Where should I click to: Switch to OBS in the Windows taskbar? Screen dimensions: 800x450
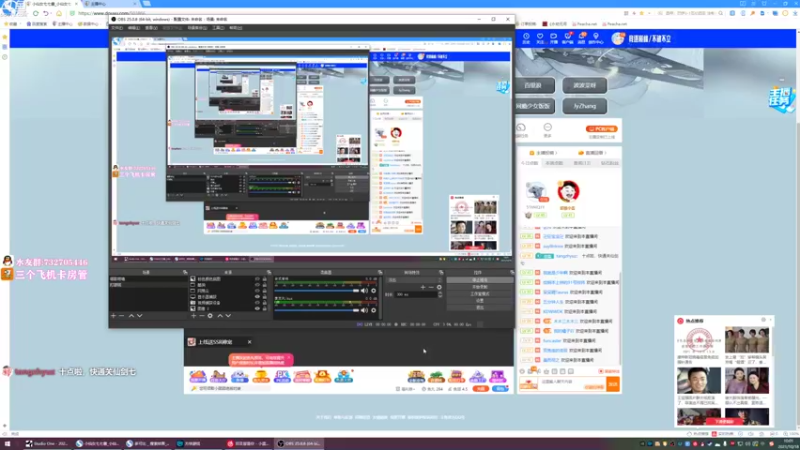(298, 444)
